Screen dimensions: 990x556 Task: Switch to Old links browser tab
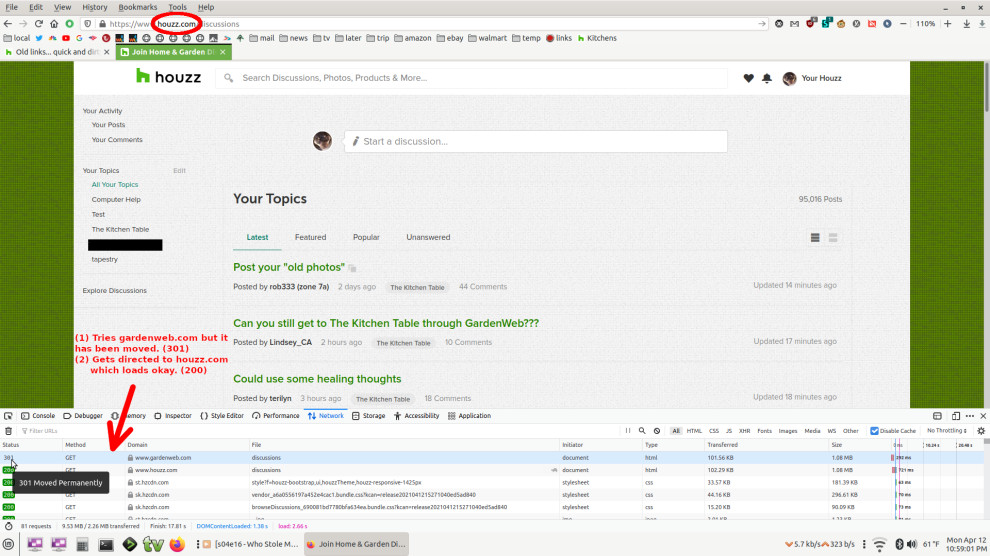(x=57, y=52)
